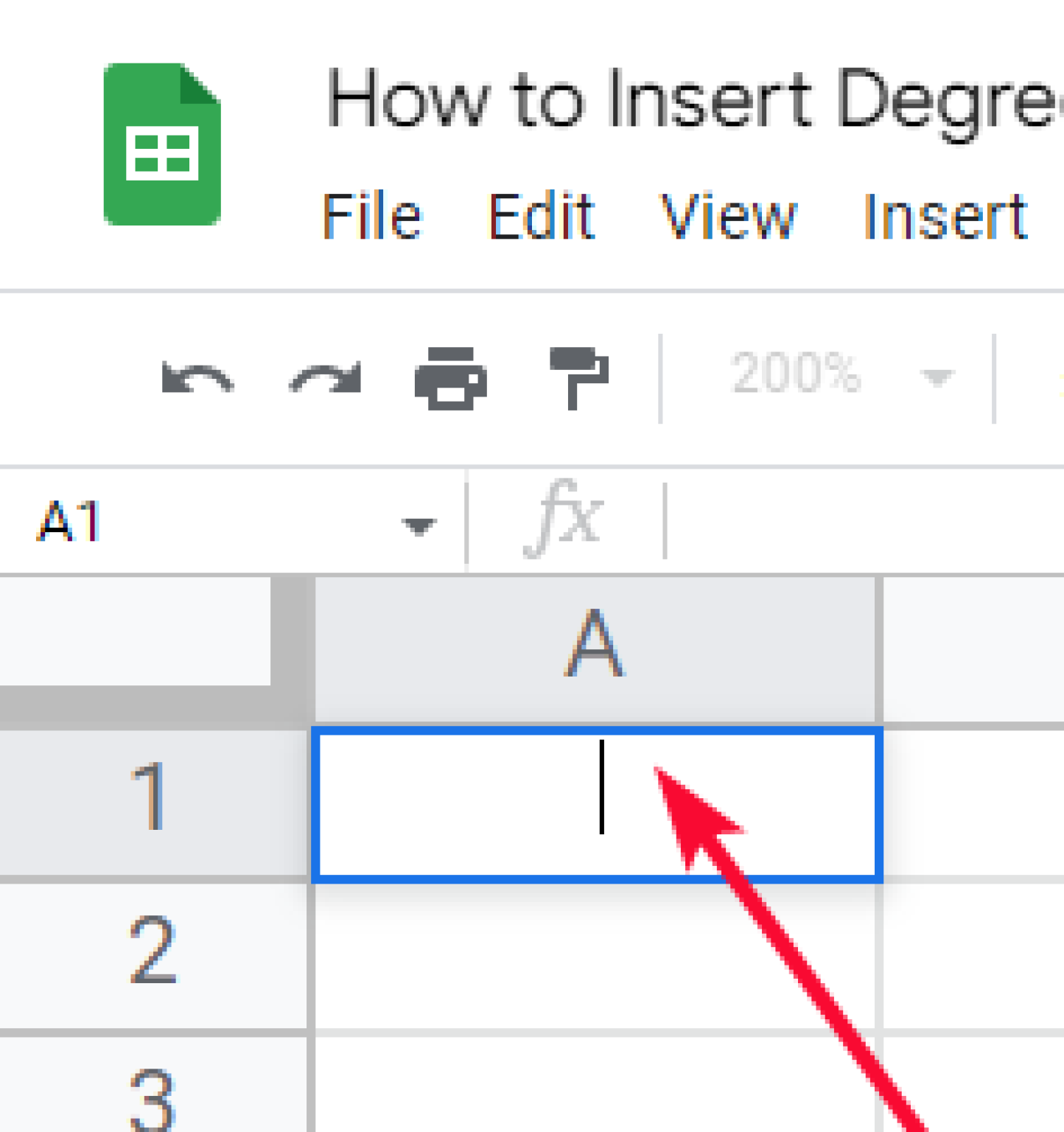The height and width of the screenshot is (1132, 1064).
Task: Select row 2 header
Action: click(x=153, y=955)
